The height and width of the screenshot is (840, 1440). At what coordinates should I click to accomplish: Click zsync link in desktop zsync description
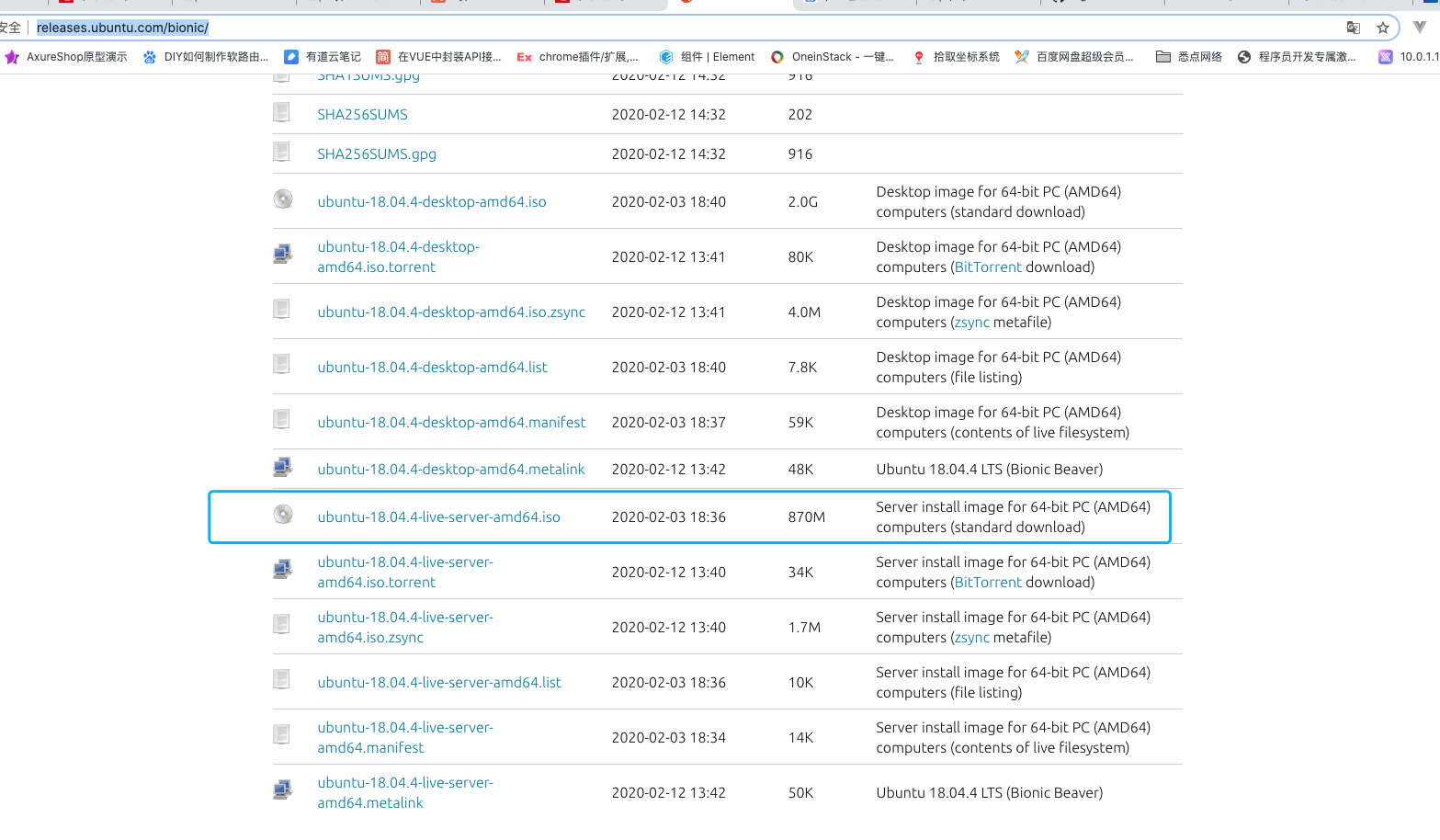pyautogui.click(x=972, y=323)
